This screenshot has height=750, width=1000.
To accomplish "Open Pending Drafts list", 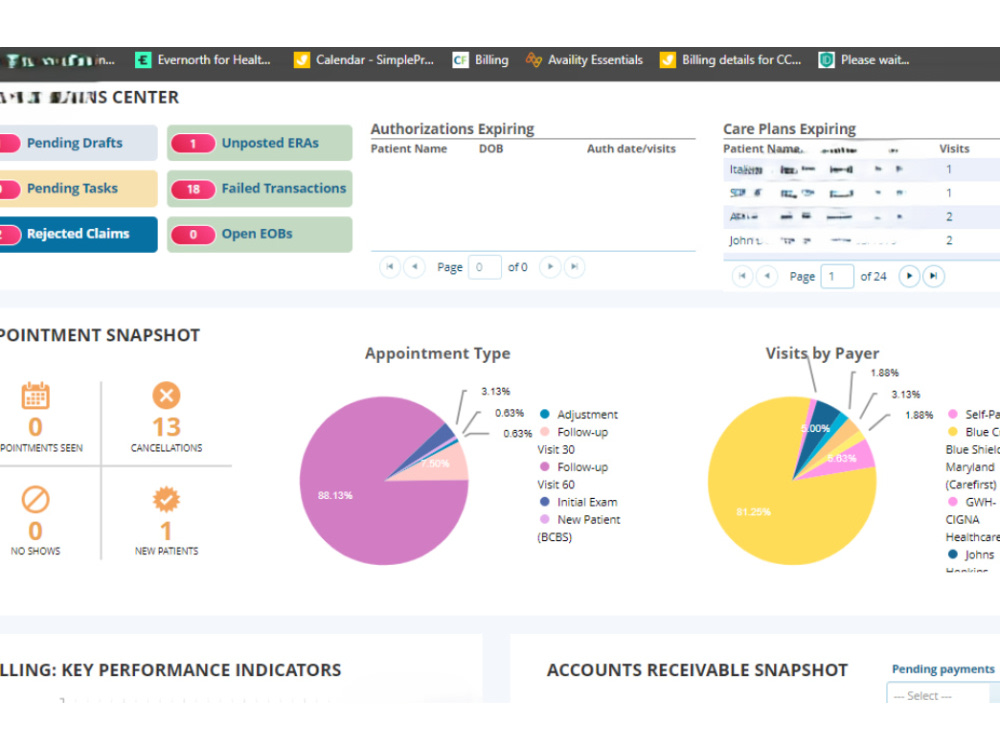I will coord(78,143).
